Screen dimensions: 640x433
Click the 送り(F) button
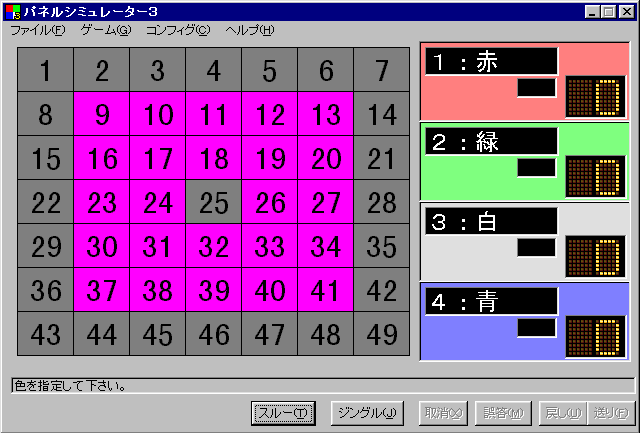click(x=611, y=413)
